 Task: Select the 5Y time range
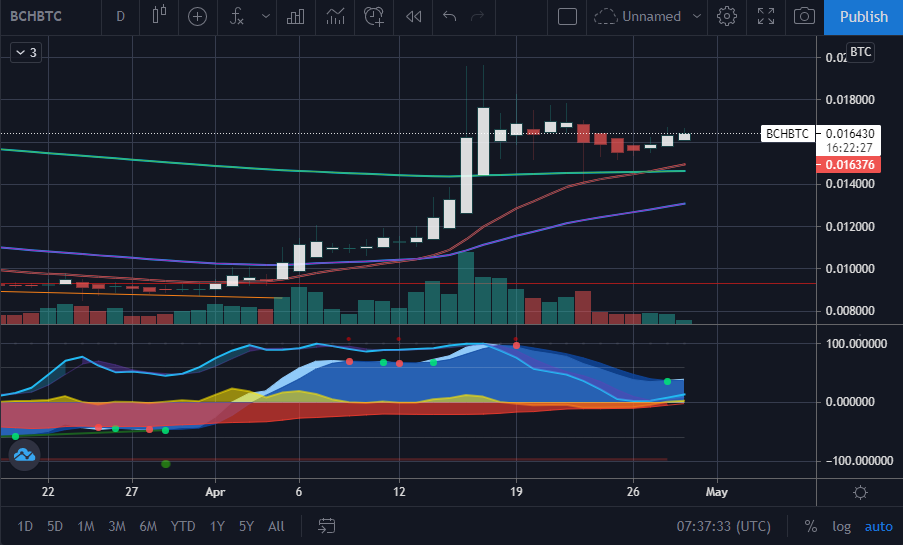tap(246, 526)
